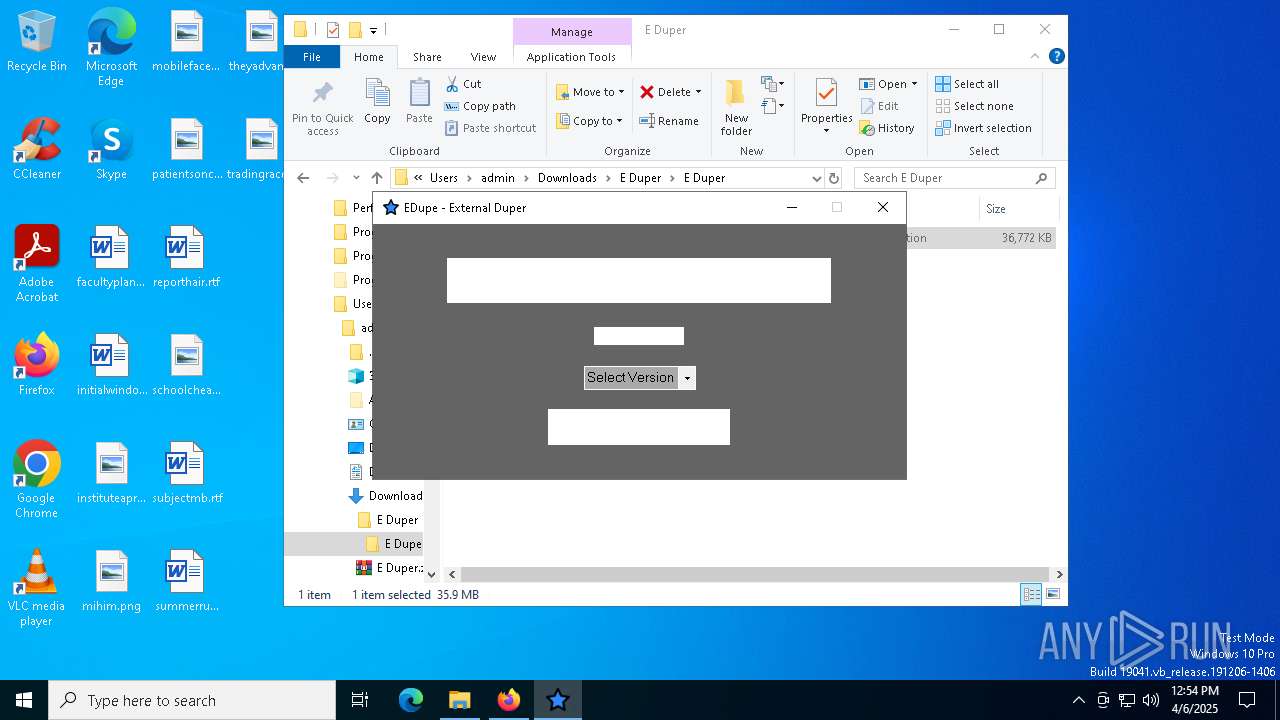Click Select all in ribbon
This screenshot has height=720, width=1280.
click(x=967, y=84)
